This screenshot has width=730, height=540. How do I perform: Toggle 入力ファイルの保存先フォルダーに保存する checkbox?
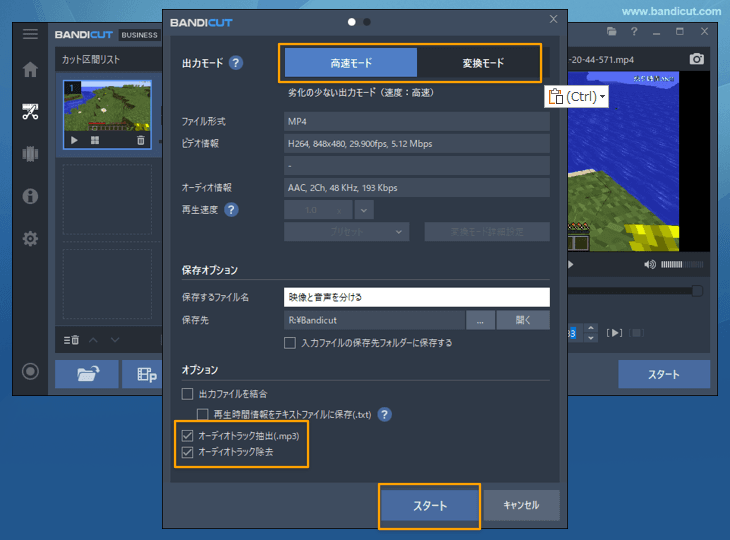290,343
